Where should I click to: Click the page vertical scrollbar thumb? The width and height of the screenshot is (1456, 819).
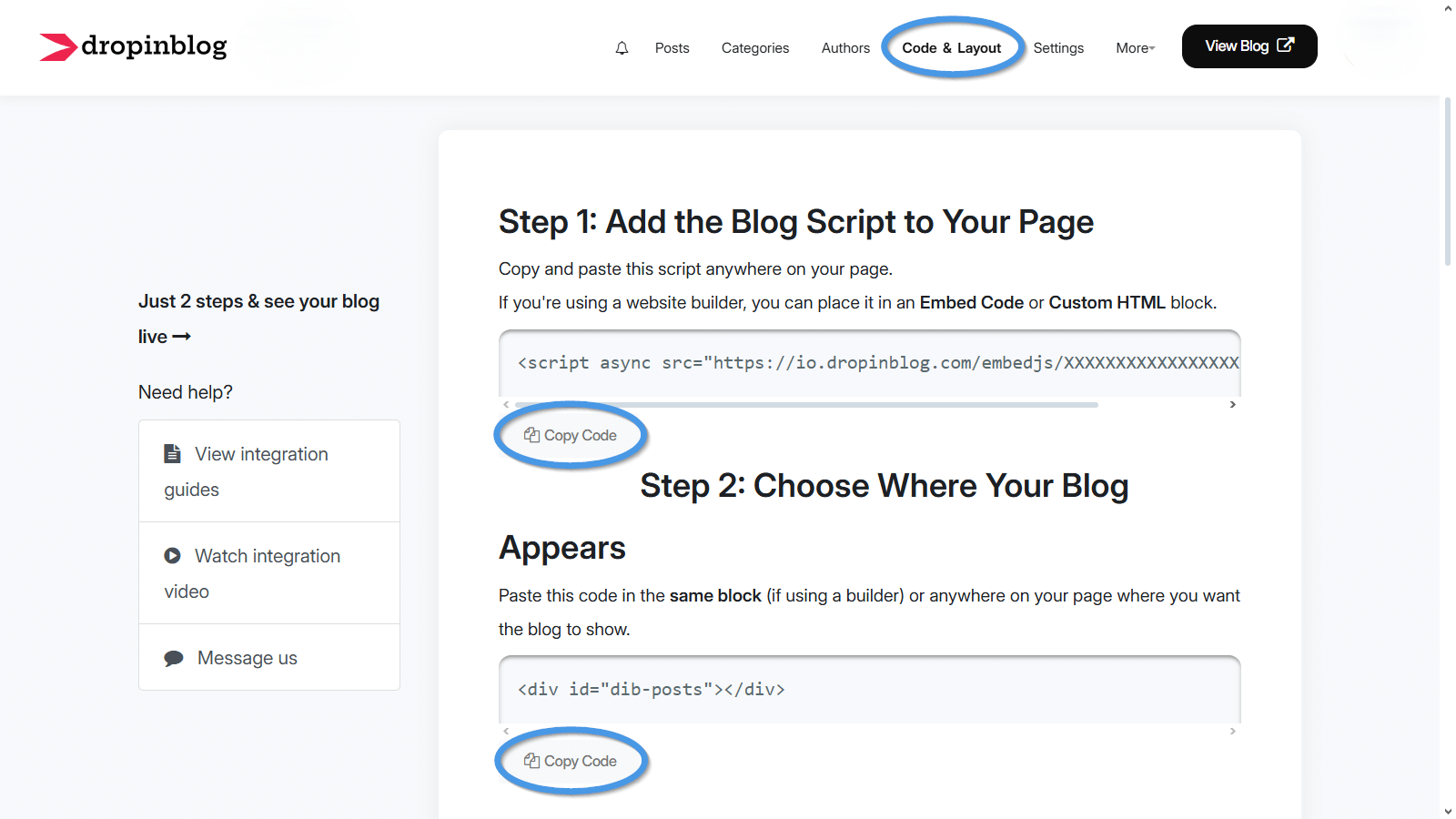(1448, 180)
